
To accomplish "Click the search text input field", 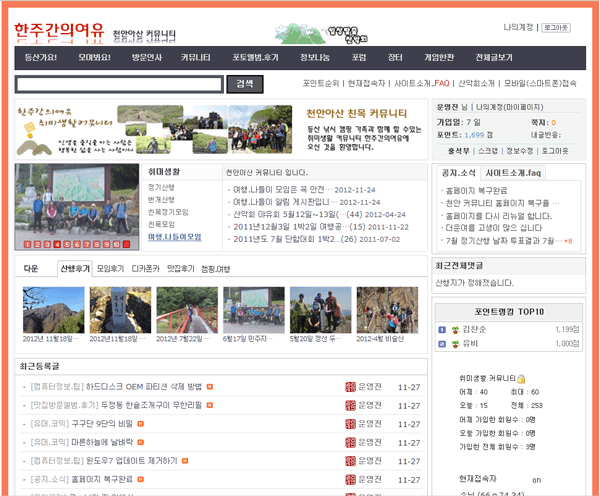I will 120,84.
